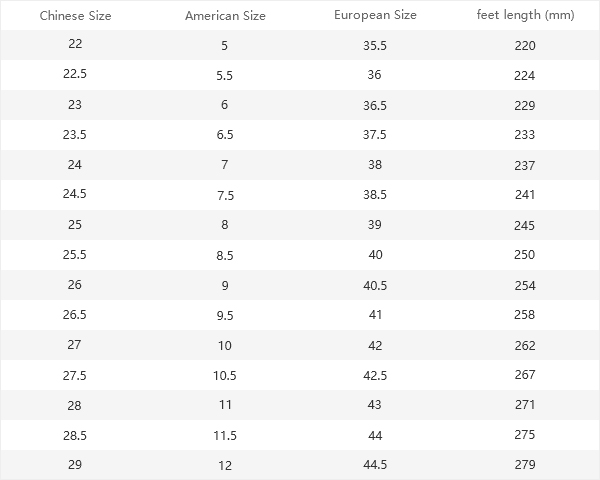Click feet length 233 cell
Image resolution: width=600 pixels, height=480 pixels.
[525, 136]
